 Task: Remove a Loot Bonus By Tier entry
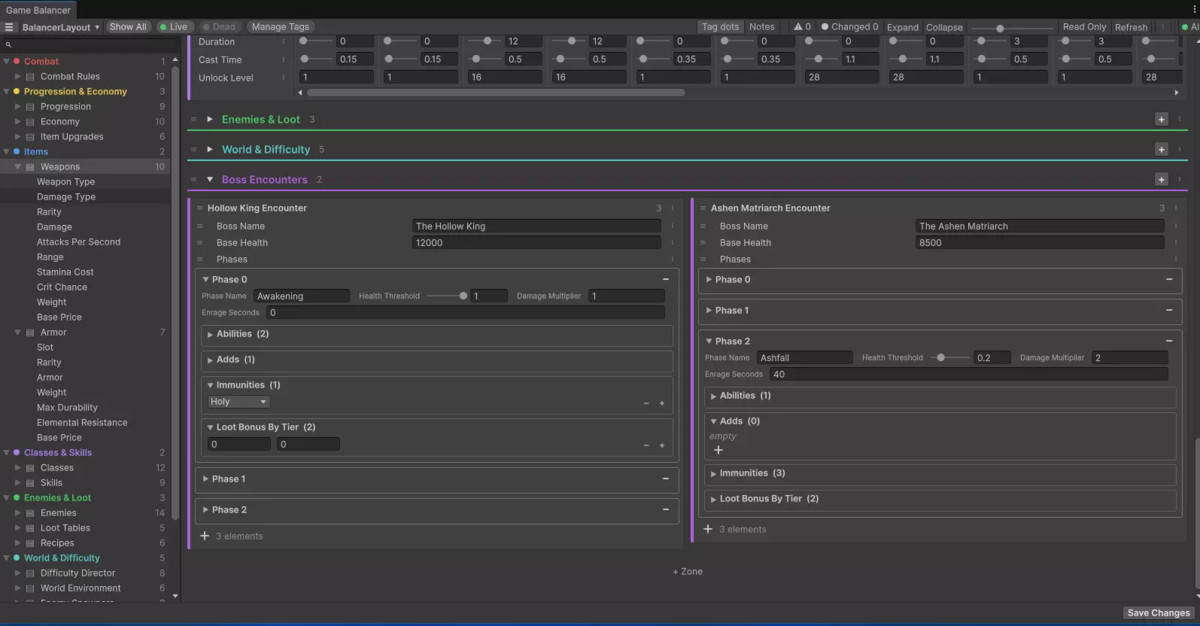point(646,445)
